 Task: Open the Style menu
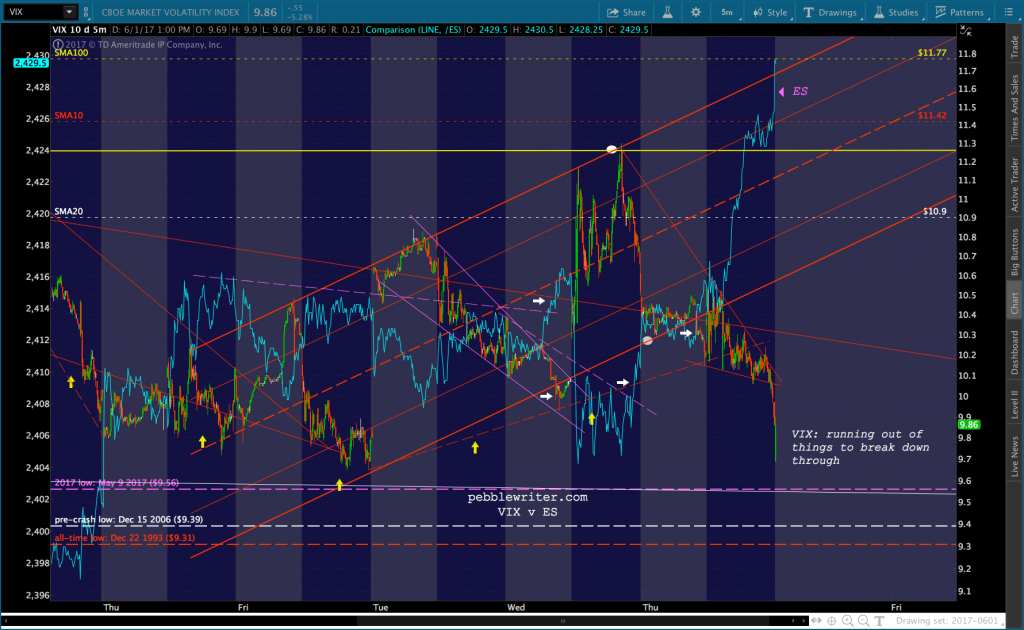(x=770, y=12)
